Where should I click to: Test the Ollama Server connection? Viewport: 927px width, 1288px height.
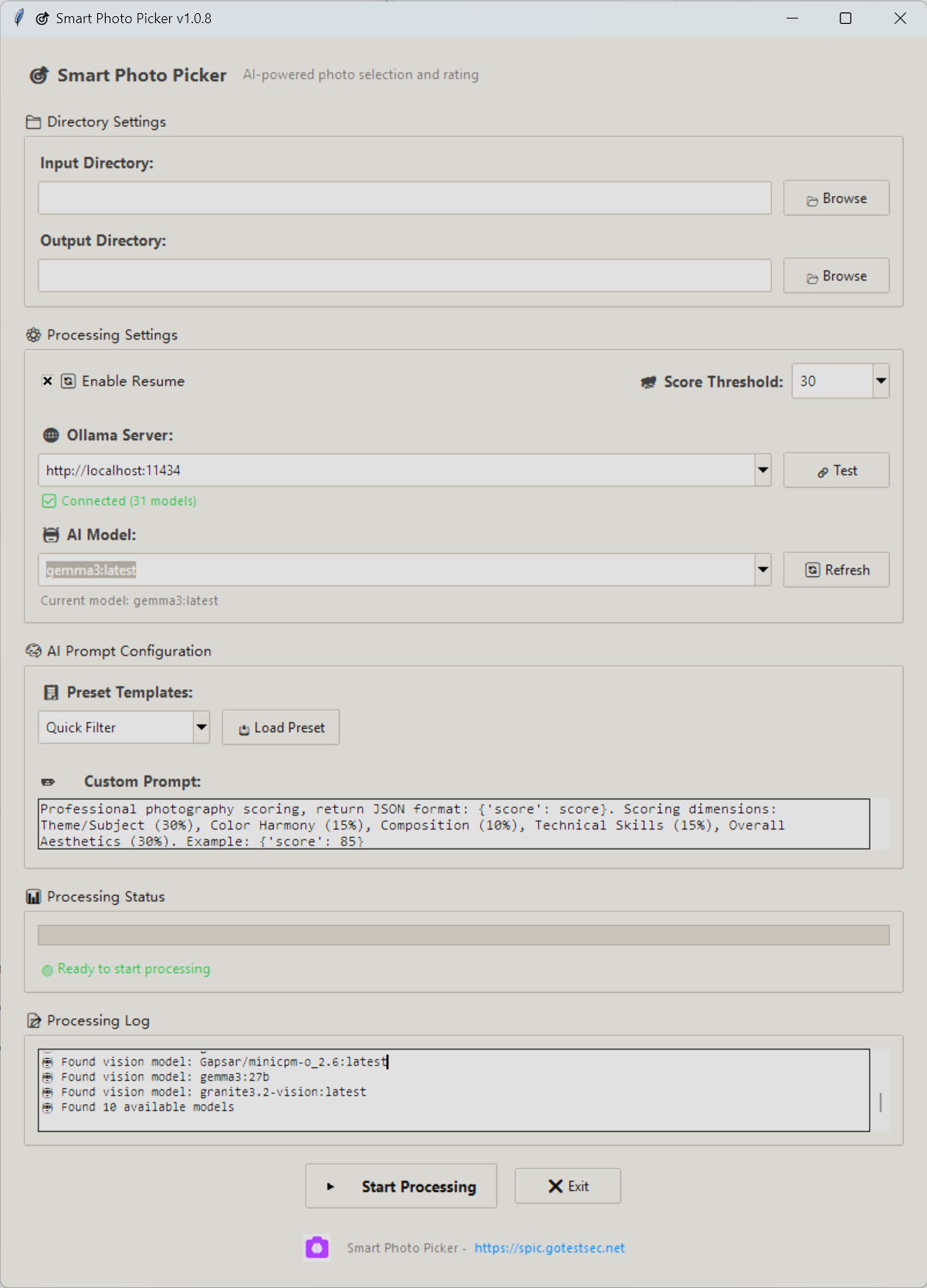tap(837, 470)
